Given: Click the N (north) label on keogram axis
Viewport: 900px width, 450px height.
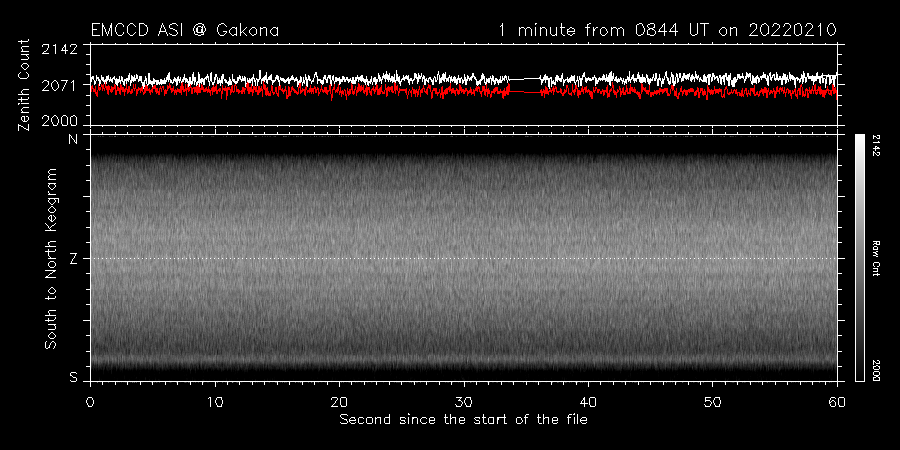Looking at the screenshot, I should [x=72, y=140].
